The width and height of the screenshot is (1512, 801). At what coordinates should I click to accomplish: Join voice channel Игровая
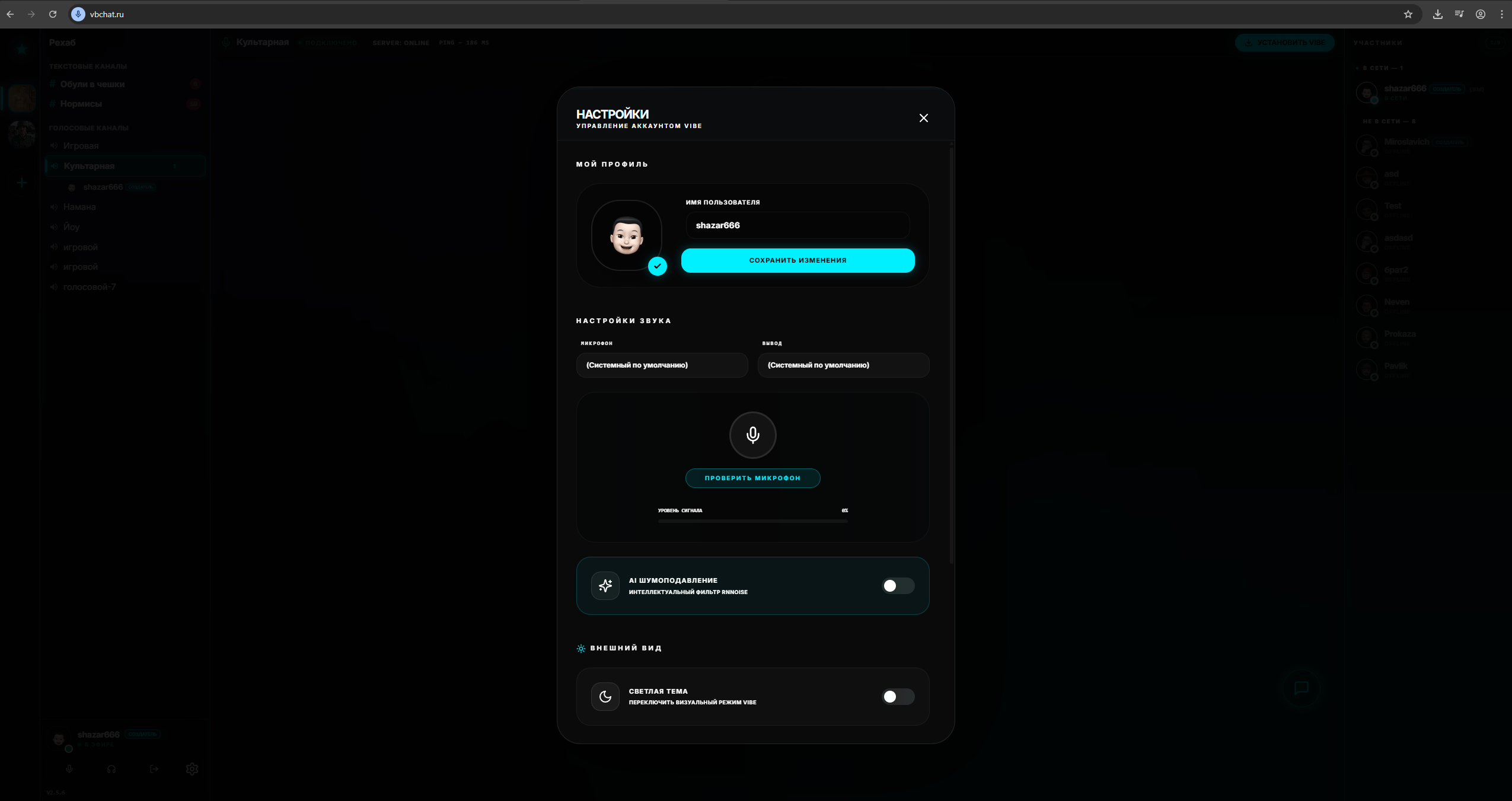[x=125, y=146]
